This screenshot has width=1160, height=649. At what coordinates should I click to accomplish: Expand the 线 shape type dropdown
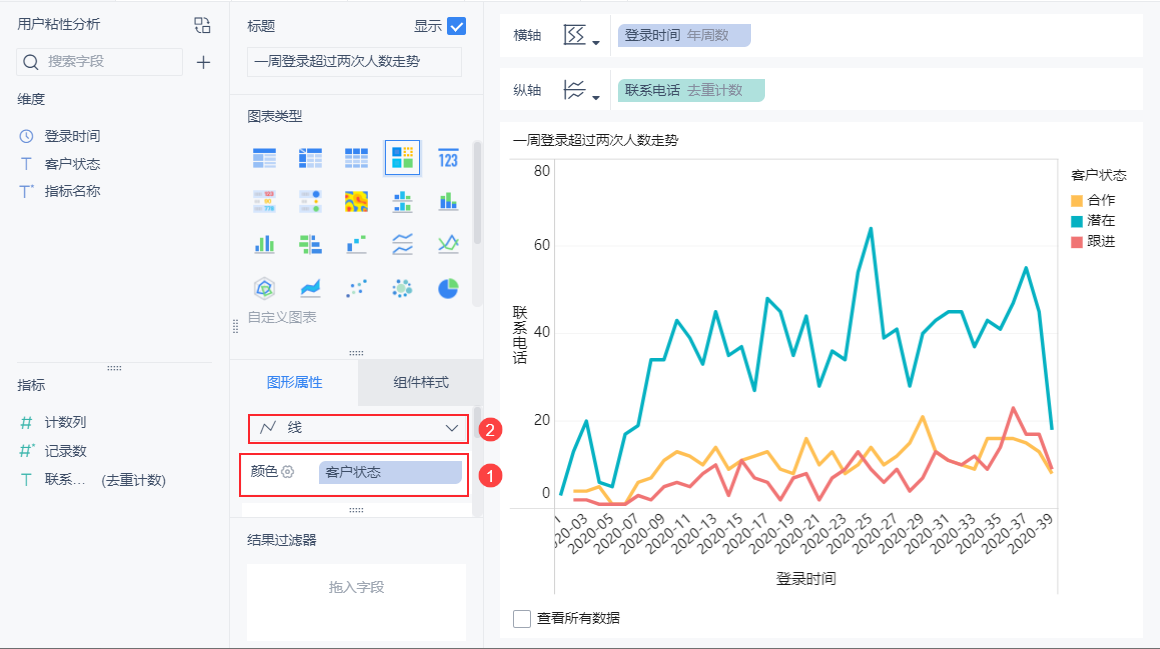click(358, 428)
